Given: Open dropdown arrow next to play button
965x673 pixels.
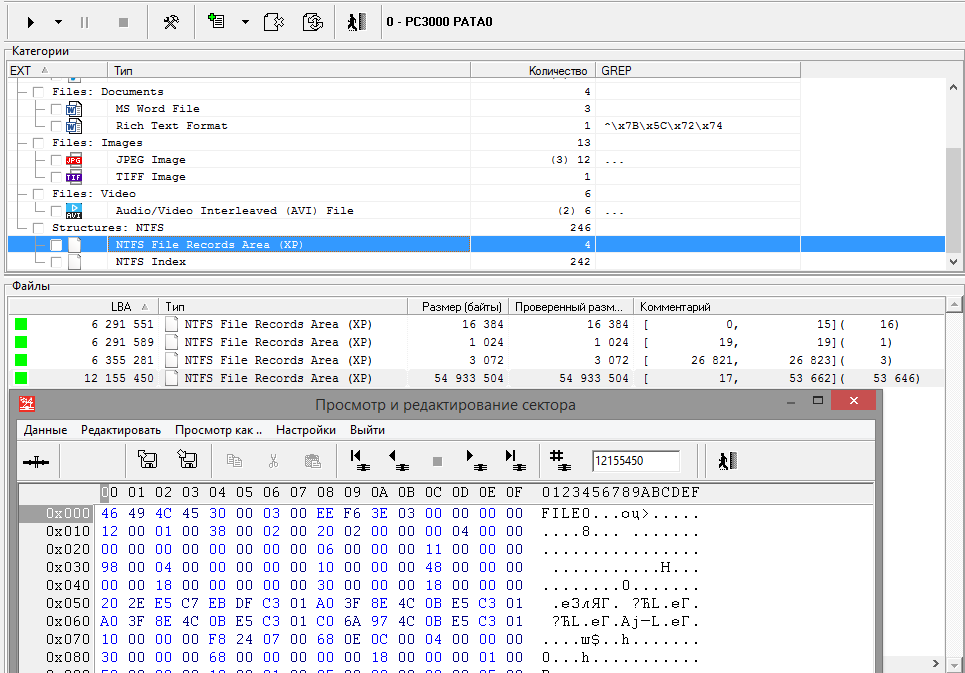Looking at the screenshot, I should coord(58,21).
